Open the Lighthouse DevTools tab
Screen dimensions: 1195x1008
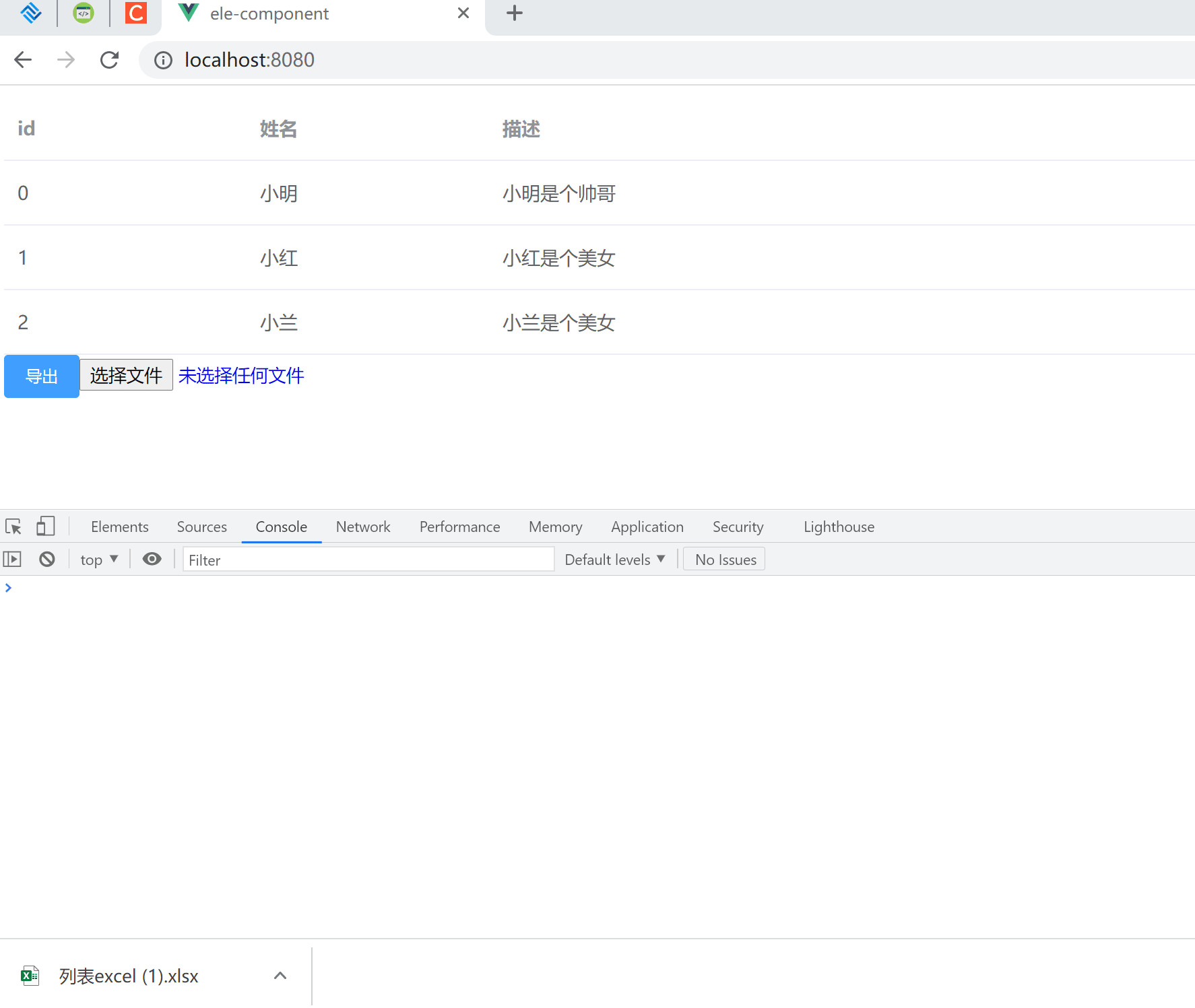(839, 527)
